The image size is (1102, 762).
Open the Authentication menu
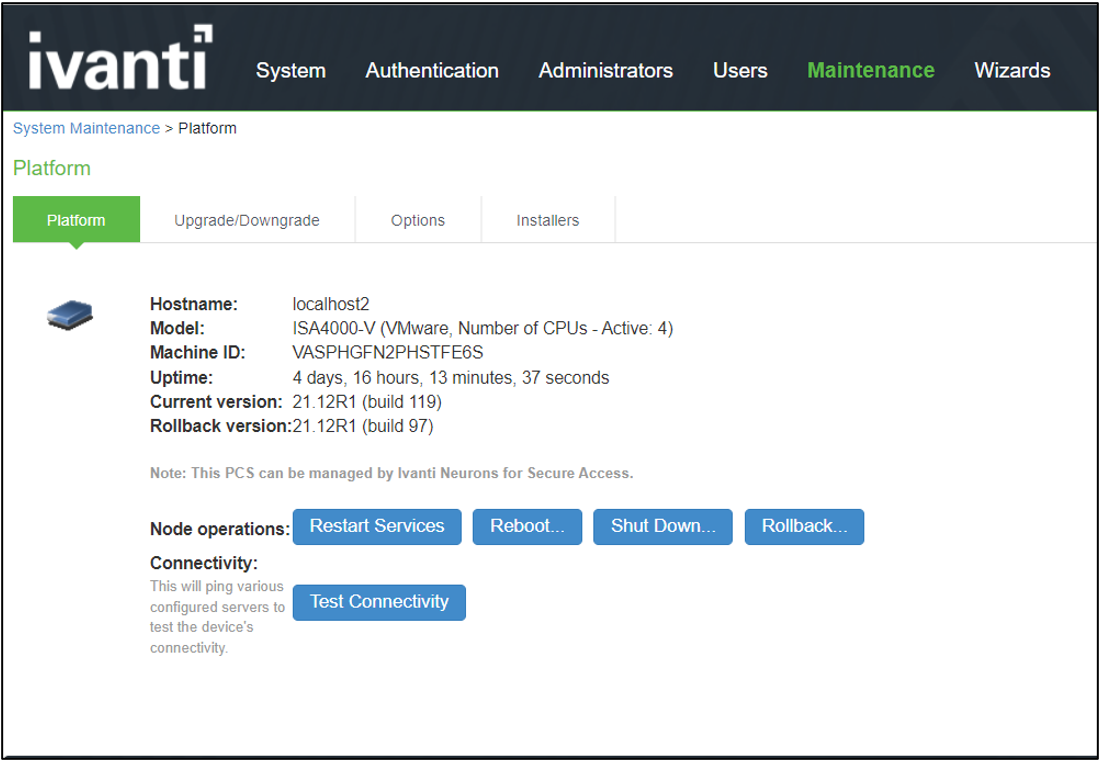[432, 71]
